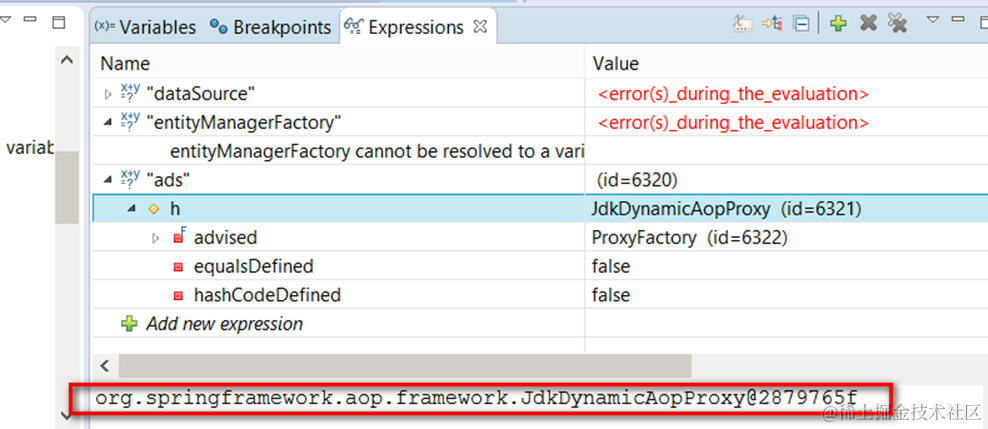The height and width of the screenshot is (429, 988).
Task: Open the Breakpoints tab
Action: click(271, 27)
